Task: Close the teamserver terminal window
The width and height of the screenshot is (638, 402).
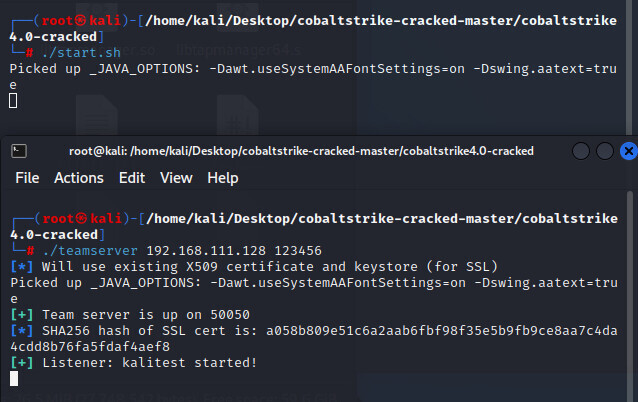Action: (x=628, y=151)
